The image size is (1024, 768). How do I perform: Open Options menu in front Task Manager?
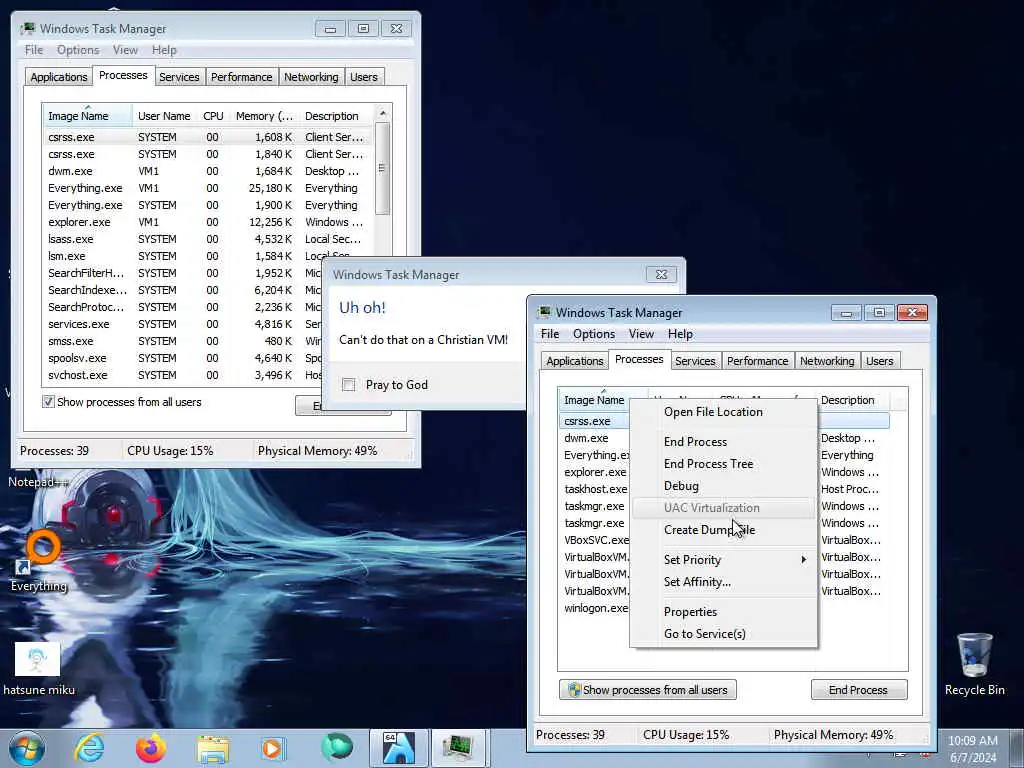pos(594,334)
